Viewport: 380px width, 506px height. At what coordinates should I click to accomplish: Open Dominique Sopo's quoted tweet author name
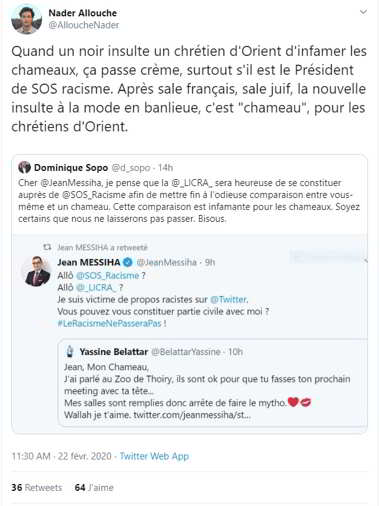[x=71, y=167]
